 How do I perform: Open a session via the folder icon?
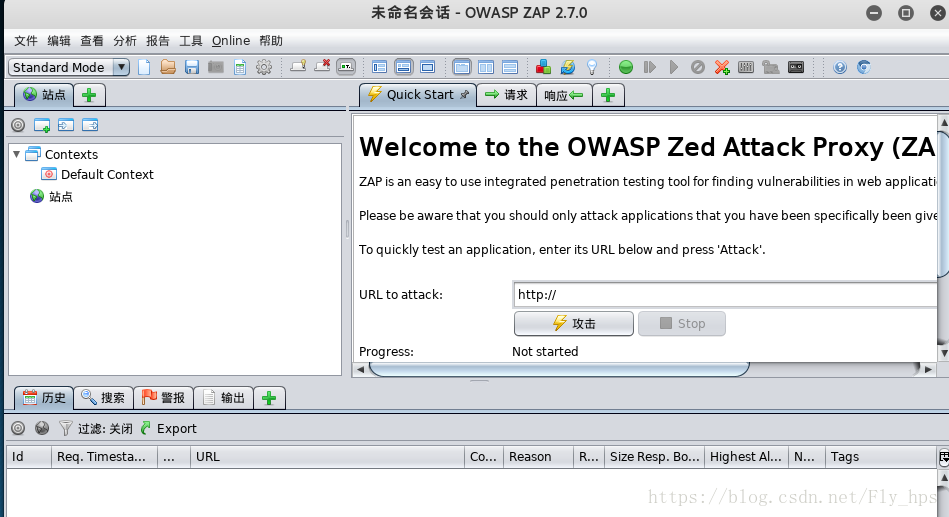click(x=168, y=67)
